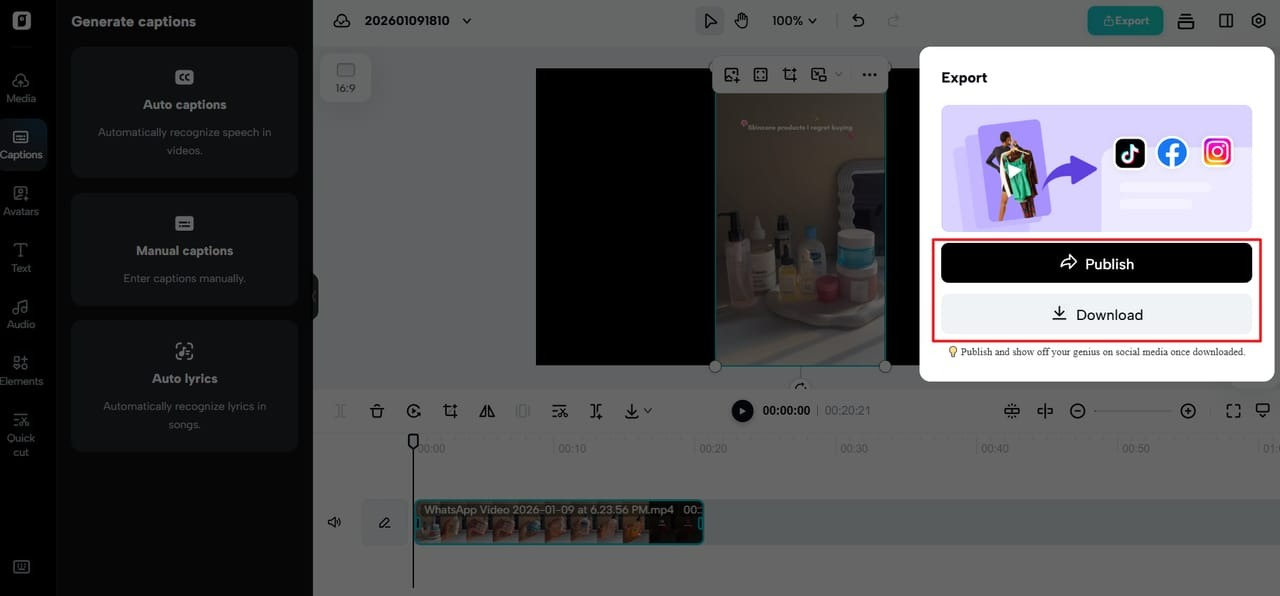Open the download options chevron in timeline toolbar
Viewport: 1280px width, 596px height.
click(650, 411)
